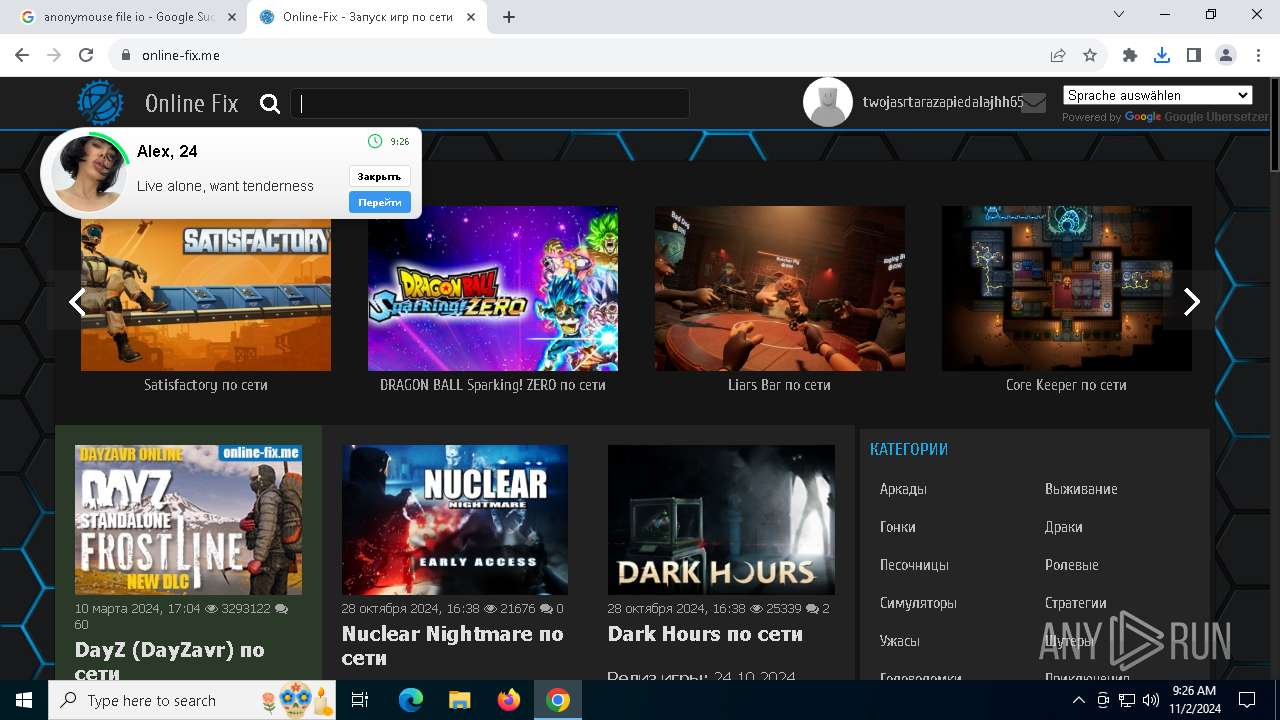Open the taskbar clock showing 9:26 AM
This screenshot has width=1280, height=720.
[x=1194, y=700]
